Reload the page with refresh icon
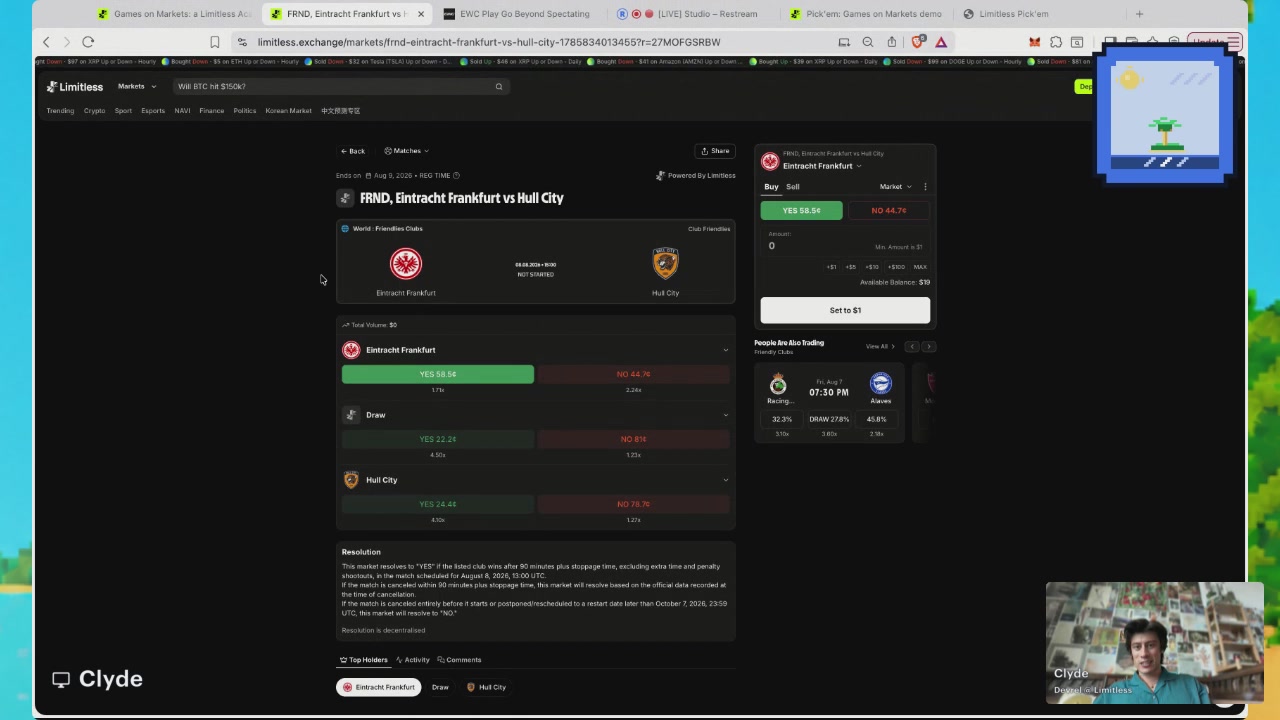Image resolution: width=1280 pixels, height=720 pixels. click(x=88, y=42)
